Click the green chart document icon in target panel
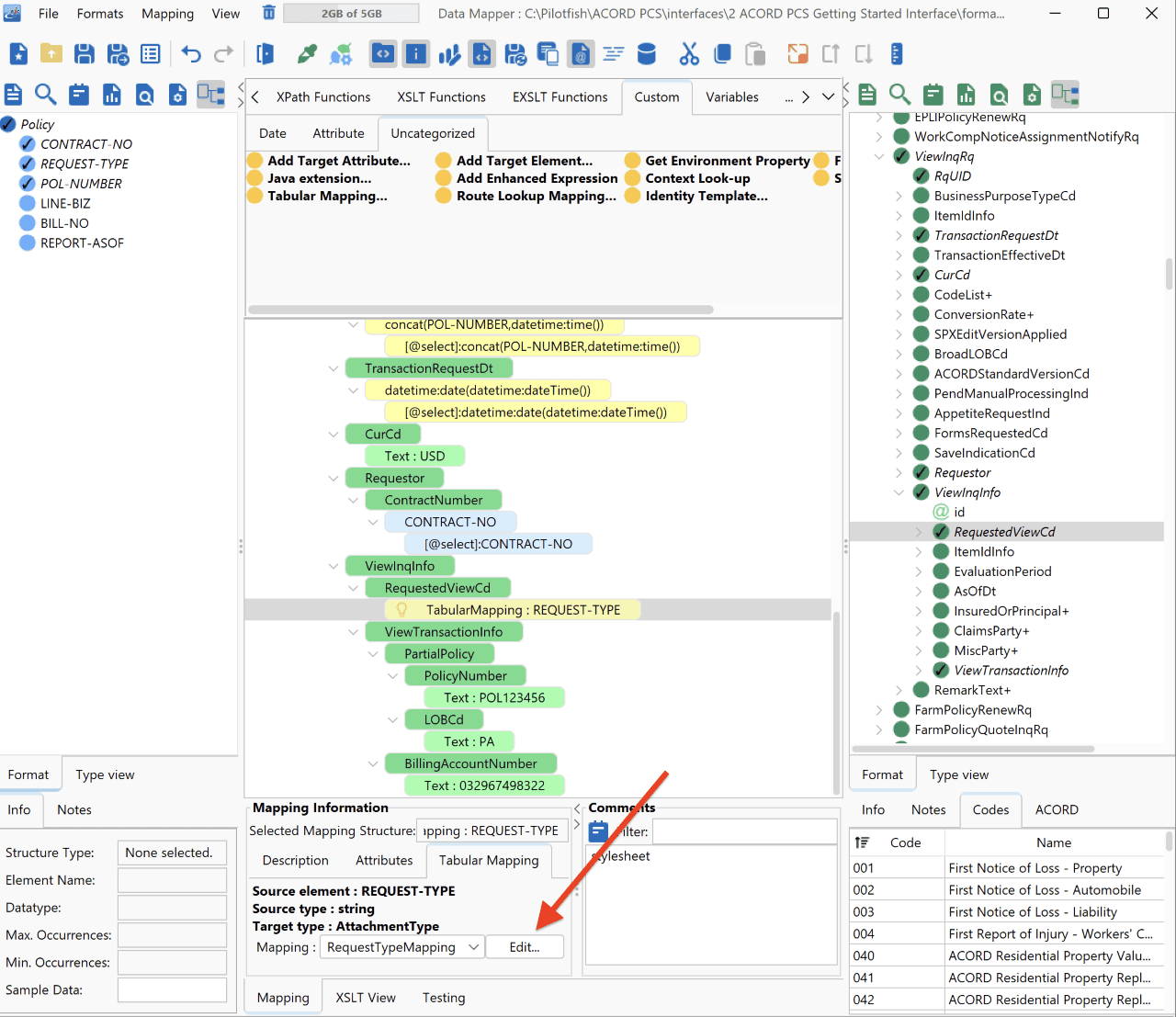The width and height of the screenshot is (1176, 1017). (967, 95)
